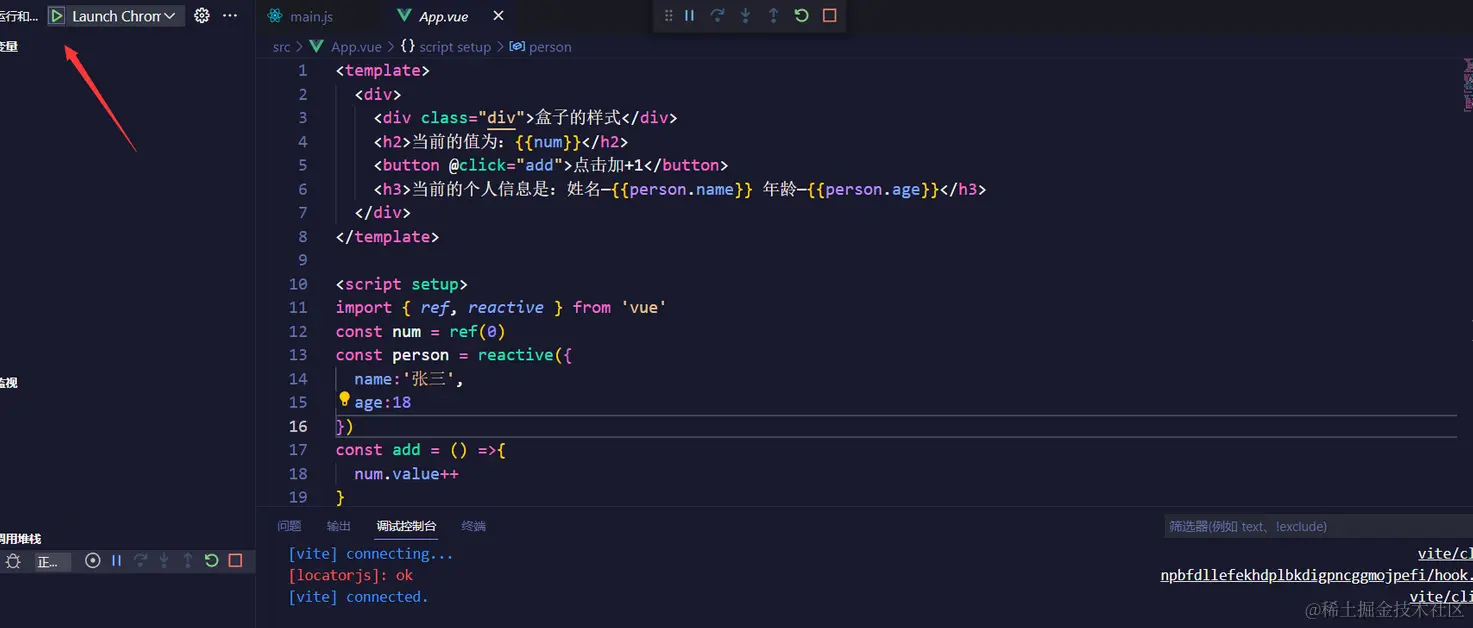Open the debug view more-actions ellipsis

point(230,16)
